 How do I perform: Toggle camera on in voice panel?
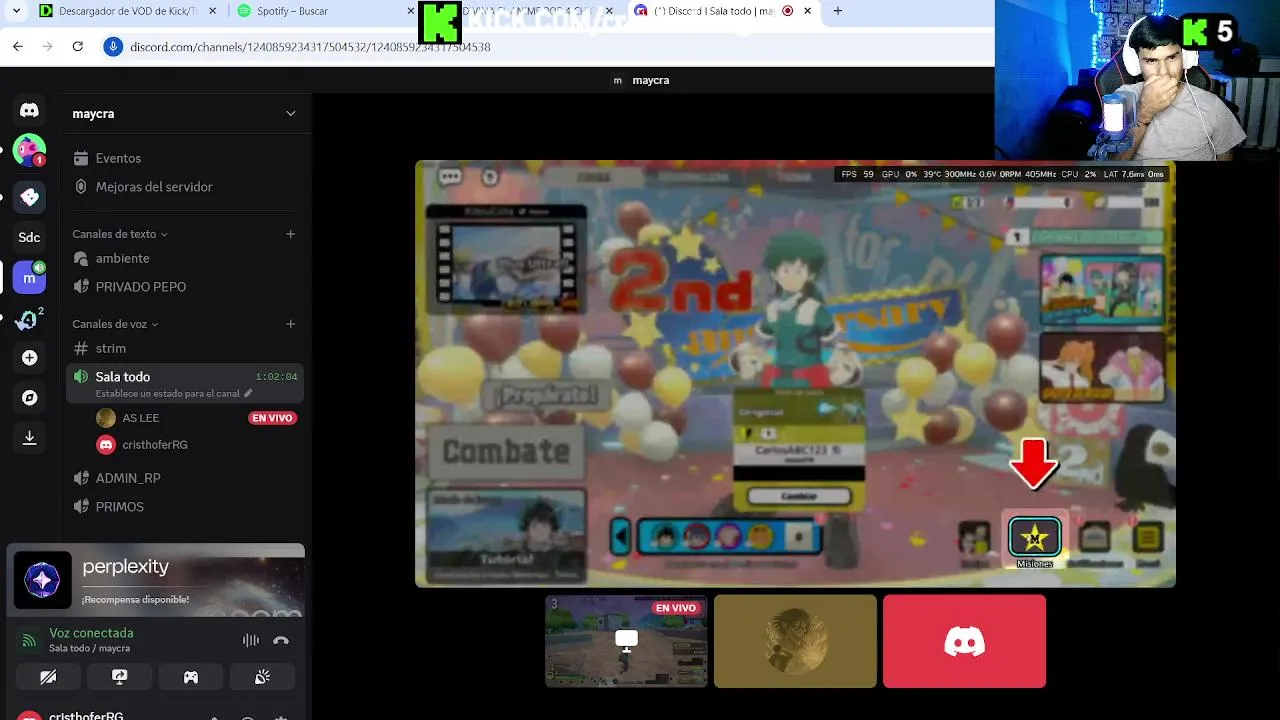point(48,677)
